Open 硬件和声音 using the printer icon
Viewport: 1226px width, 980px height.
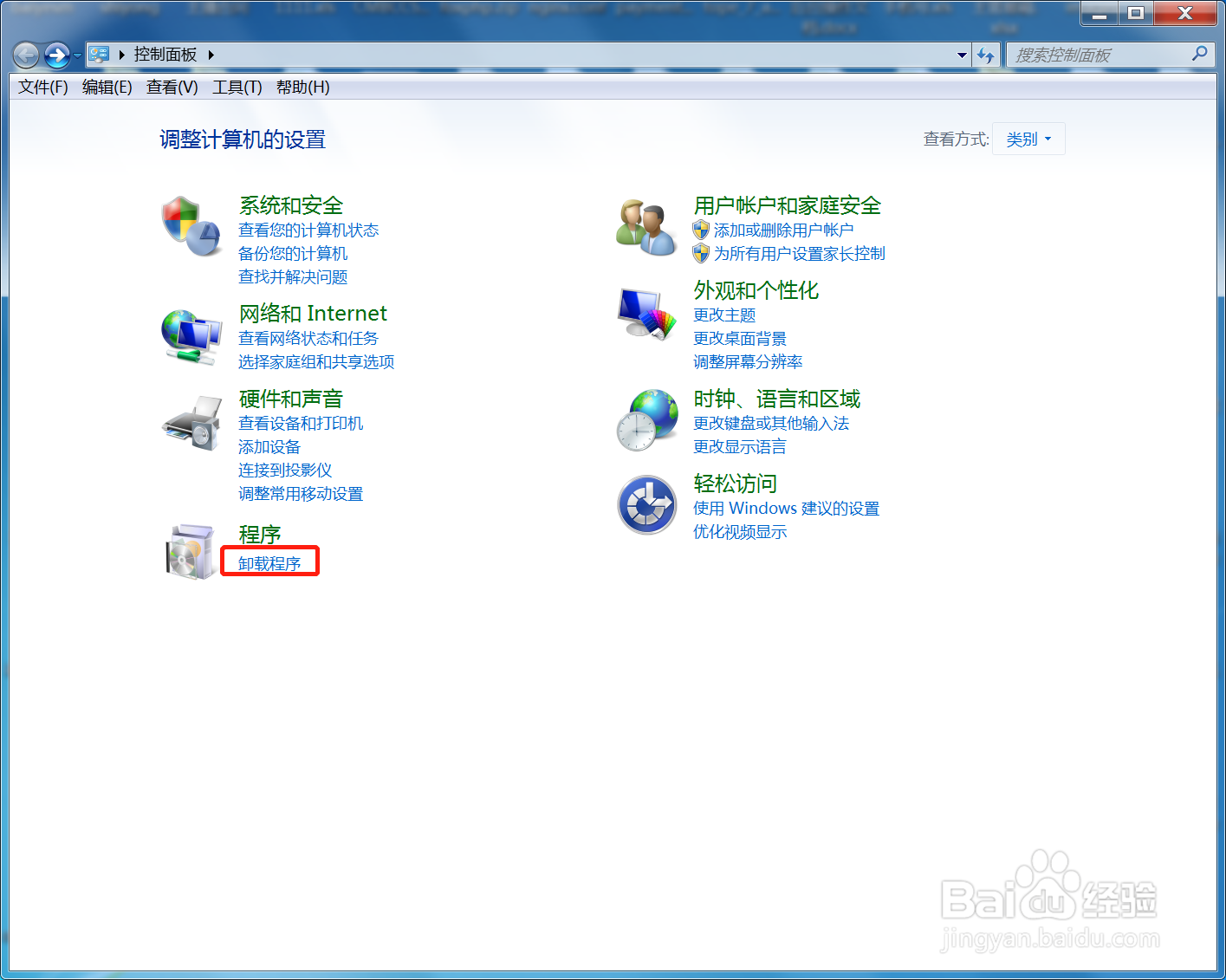(191, 420)
